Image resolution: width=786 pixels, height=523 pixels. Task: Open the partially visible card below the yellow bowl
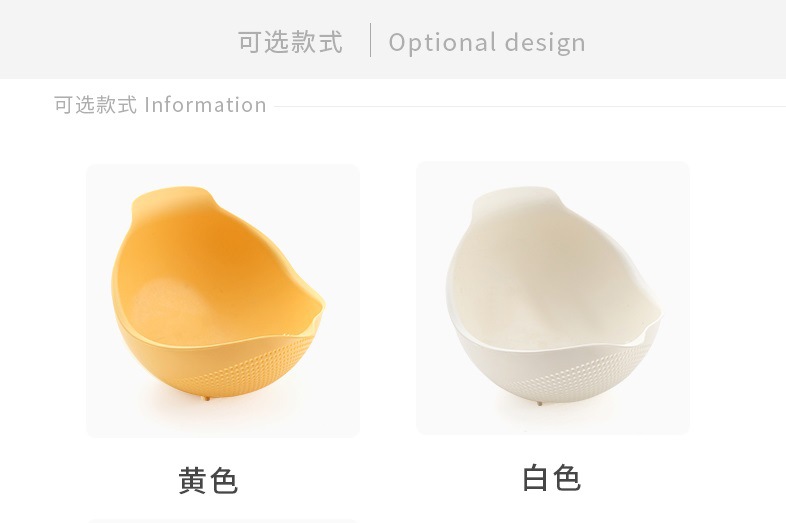pyautogui.click(x=223, y=521)
